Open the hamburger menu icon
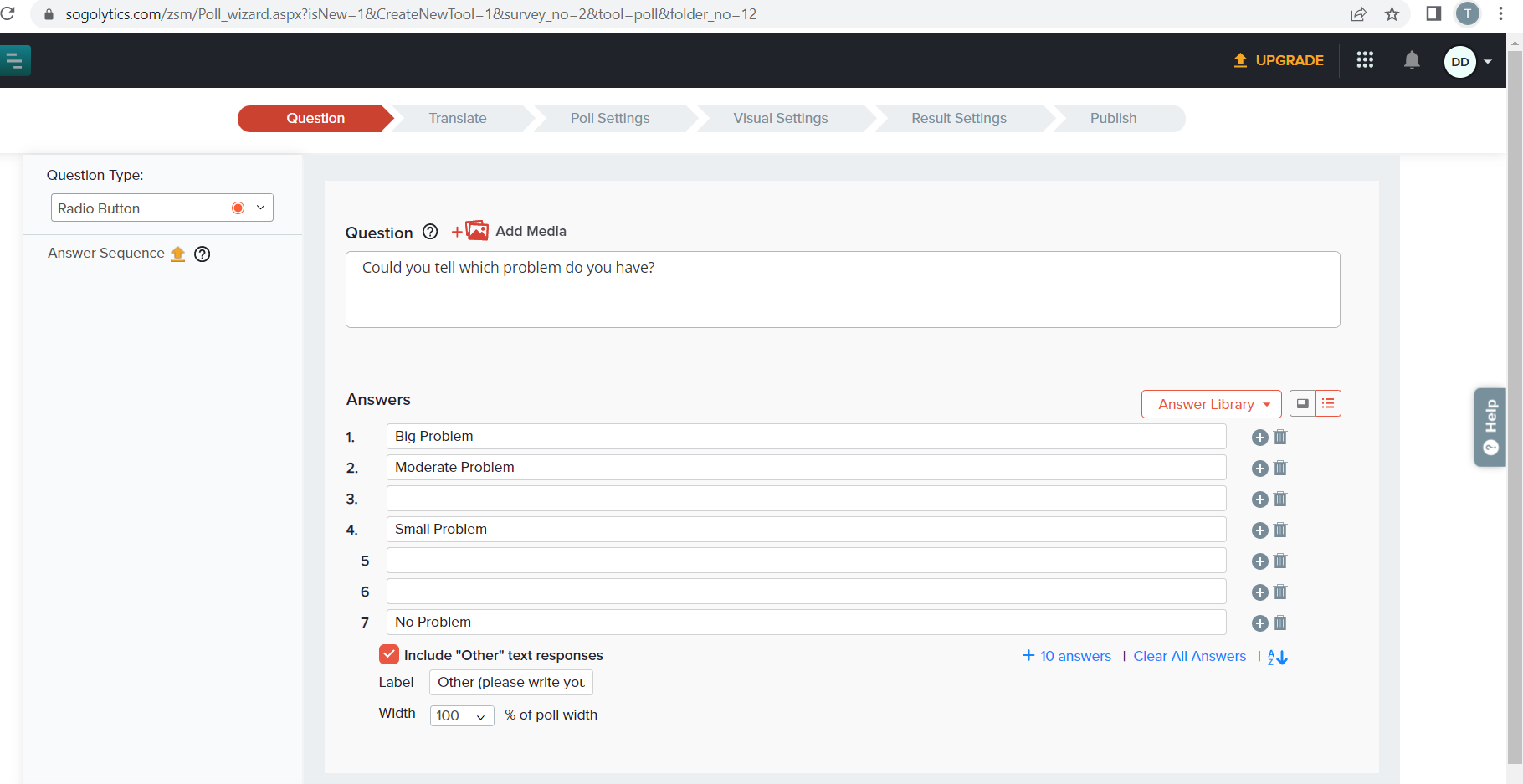This screenshot has height=784, width=1523. pyautogui.click(x=14, y=60)
